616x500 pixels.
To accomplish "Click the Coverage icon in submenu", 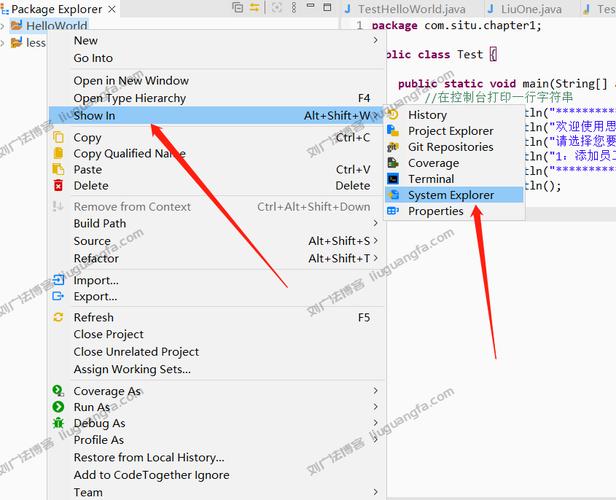I will (393, 163).
